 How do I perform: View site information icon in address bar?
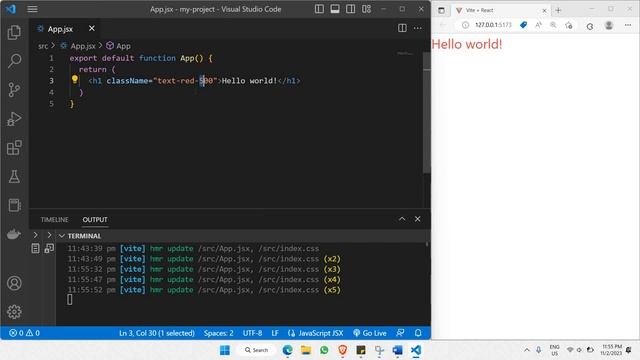click(465, 25)
